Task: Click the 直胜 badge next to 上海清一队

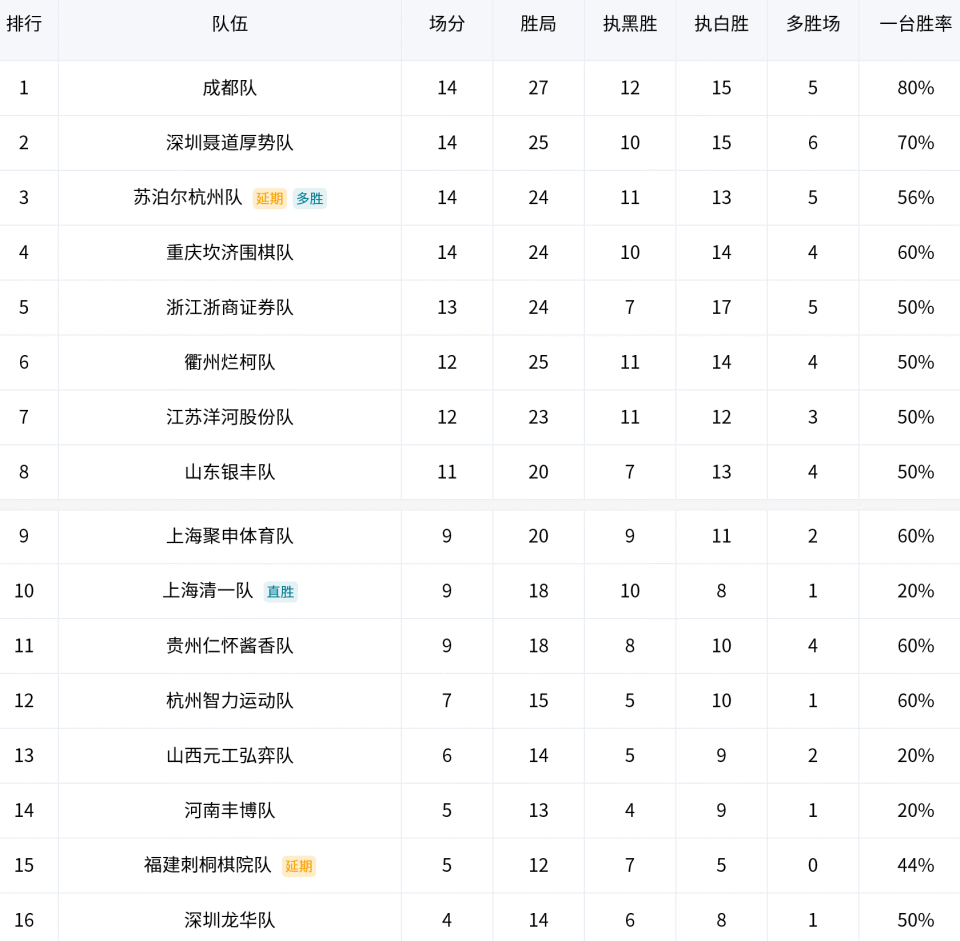Action: click(280, 592)
